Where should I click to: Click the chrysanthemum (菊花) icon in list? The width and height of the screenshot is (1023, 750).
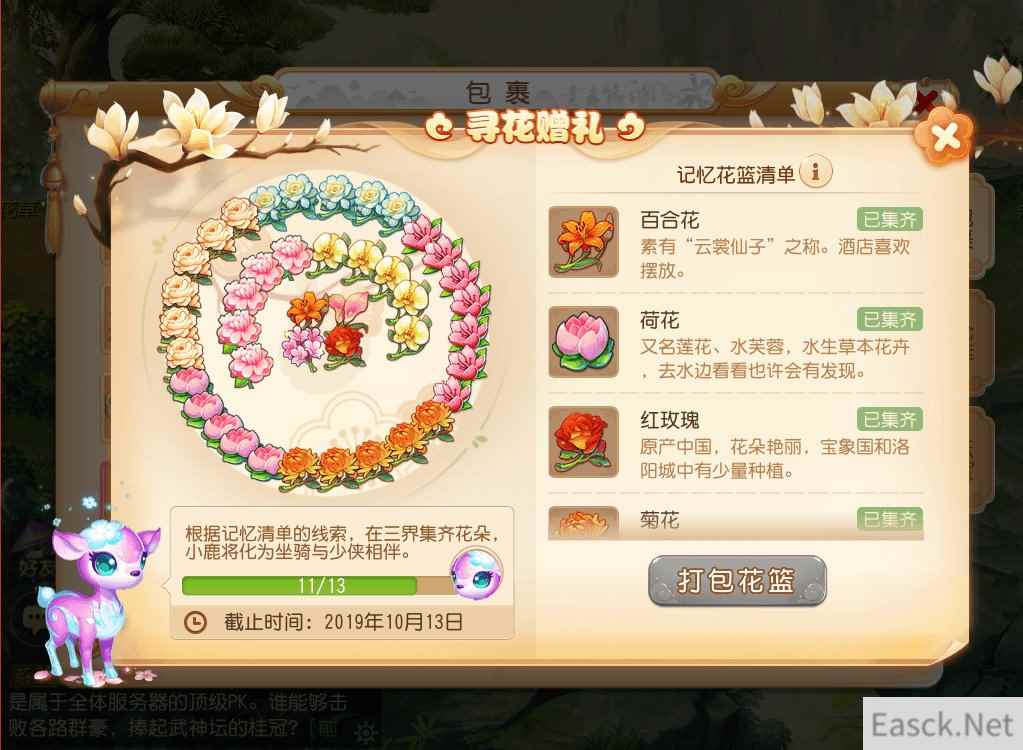tap(583, 523)
